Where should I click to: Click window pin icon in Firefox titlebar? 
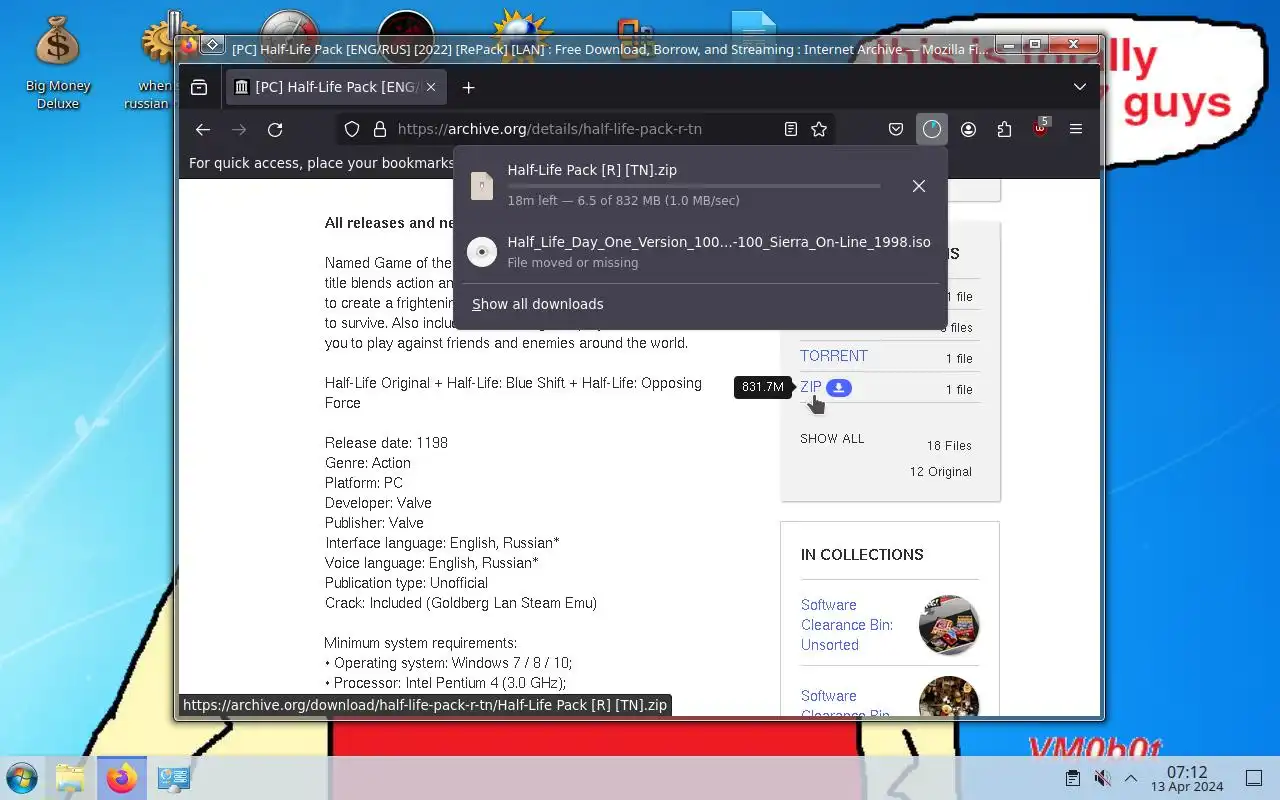[212, 45]
